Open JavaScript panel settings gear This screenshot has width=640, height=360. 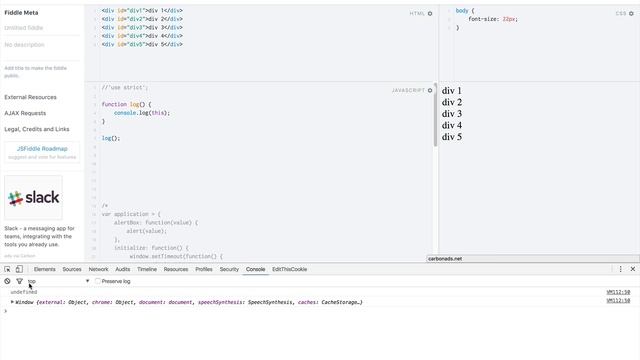point(430,90)
